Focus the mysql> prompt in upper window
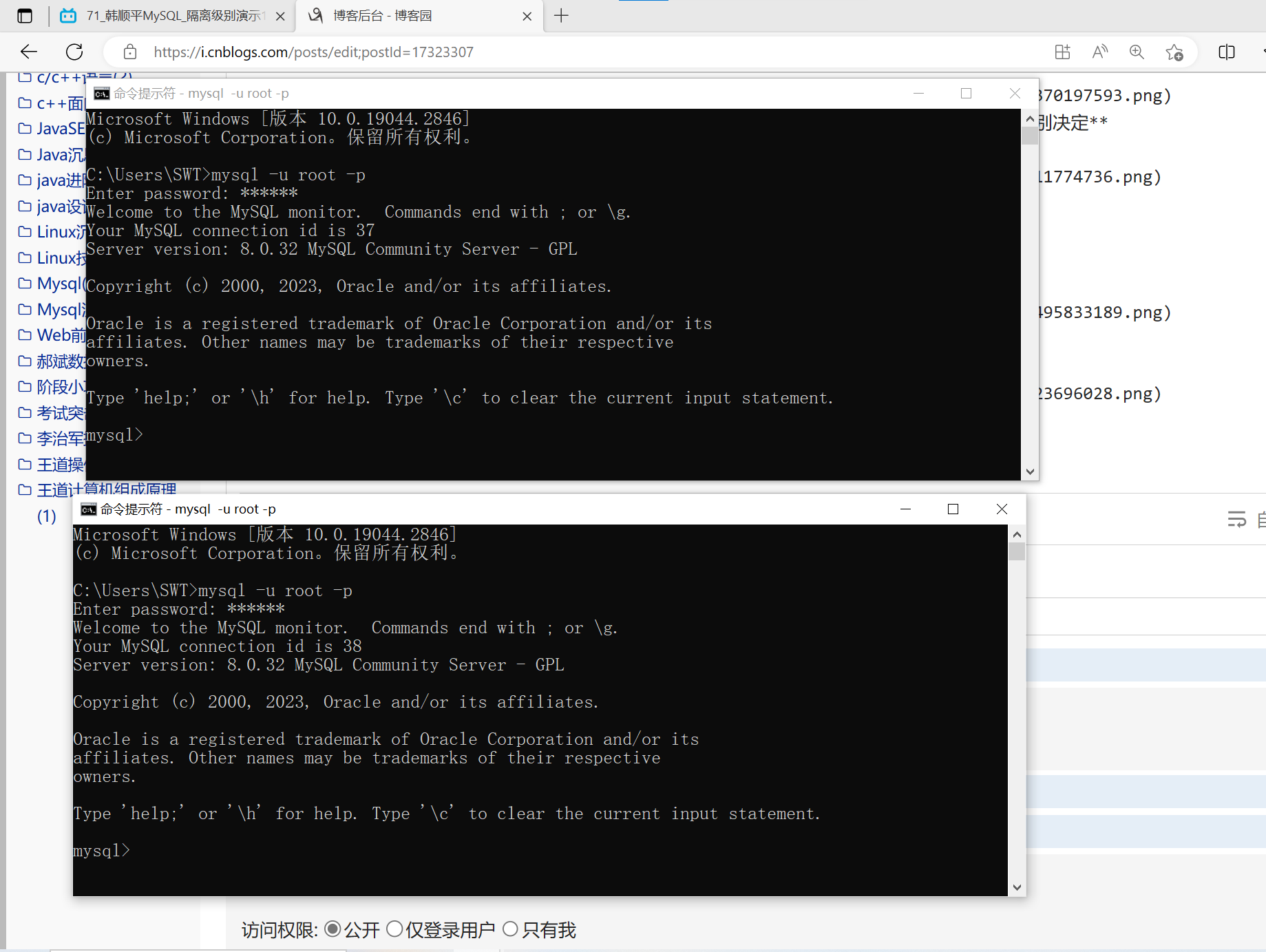The width and height of the screenshot is (1266, 952). 114,435
